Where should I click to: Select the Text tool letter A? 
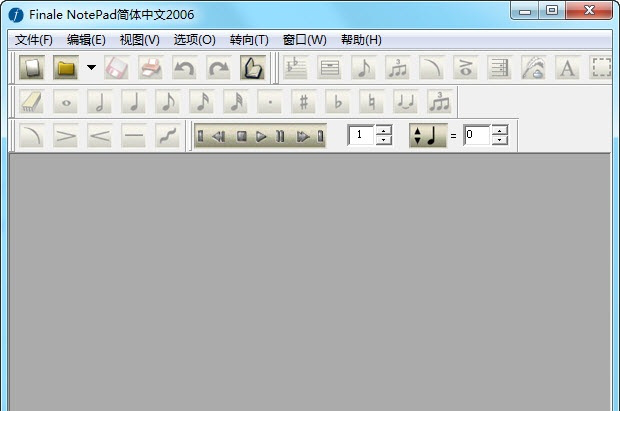tap(568, 68)
